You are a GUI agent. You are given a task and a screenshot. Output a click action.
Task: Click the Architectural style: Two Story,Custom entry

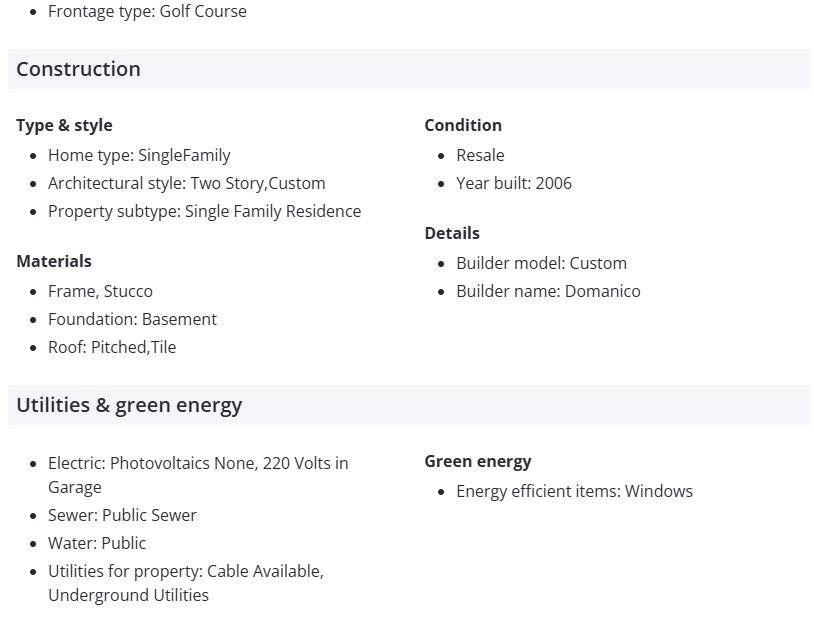click(186, 183)
